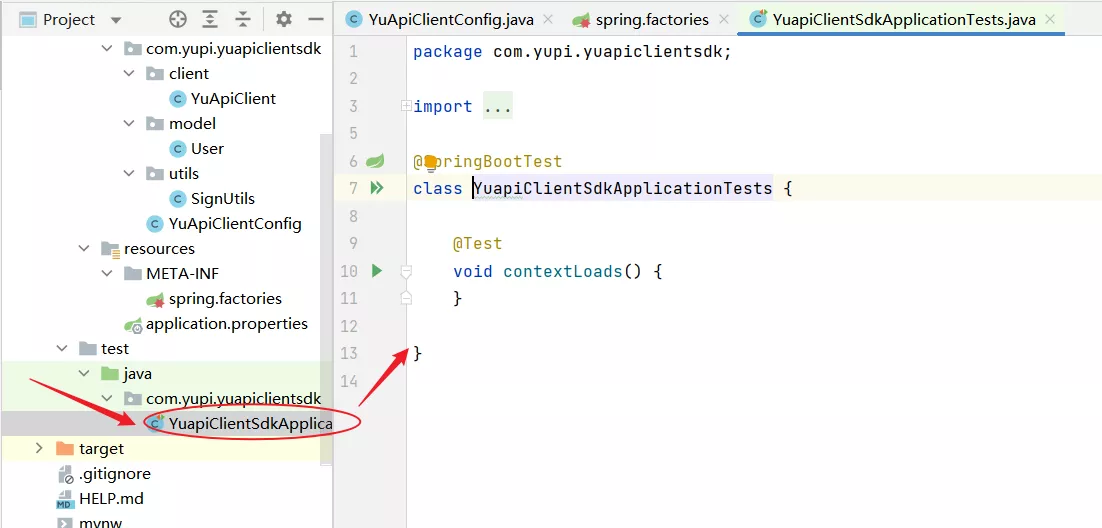Image resolution: width=1102 pixels, height=528 pixels.
Task: Run contextLoads test via gutter arrow
Action: (376, 270)
